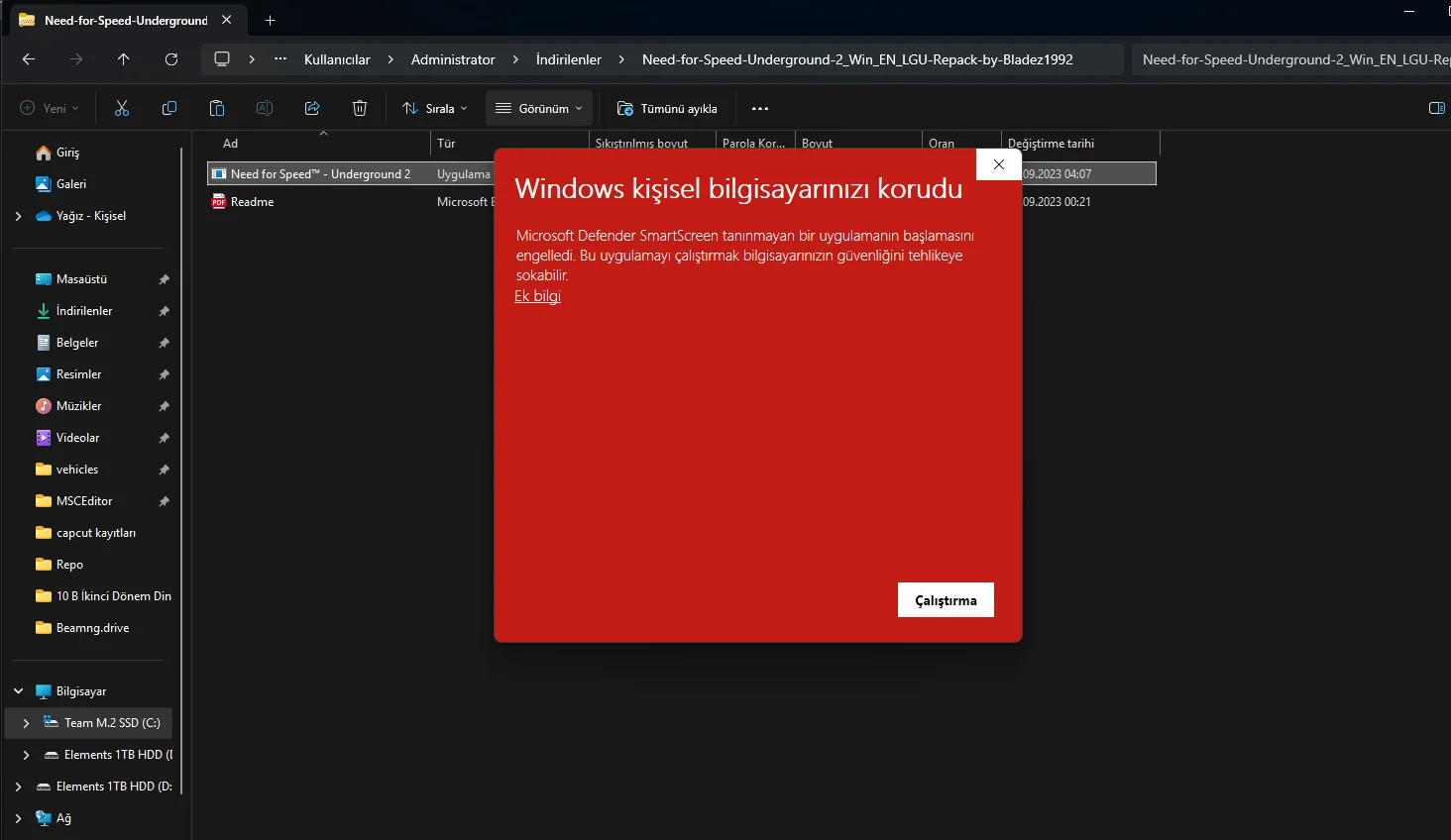Image resolution: width=1451 pixels, height=840 pixels.
Task: Click pin icon beside Belgeler
Action: pos(164,343)
